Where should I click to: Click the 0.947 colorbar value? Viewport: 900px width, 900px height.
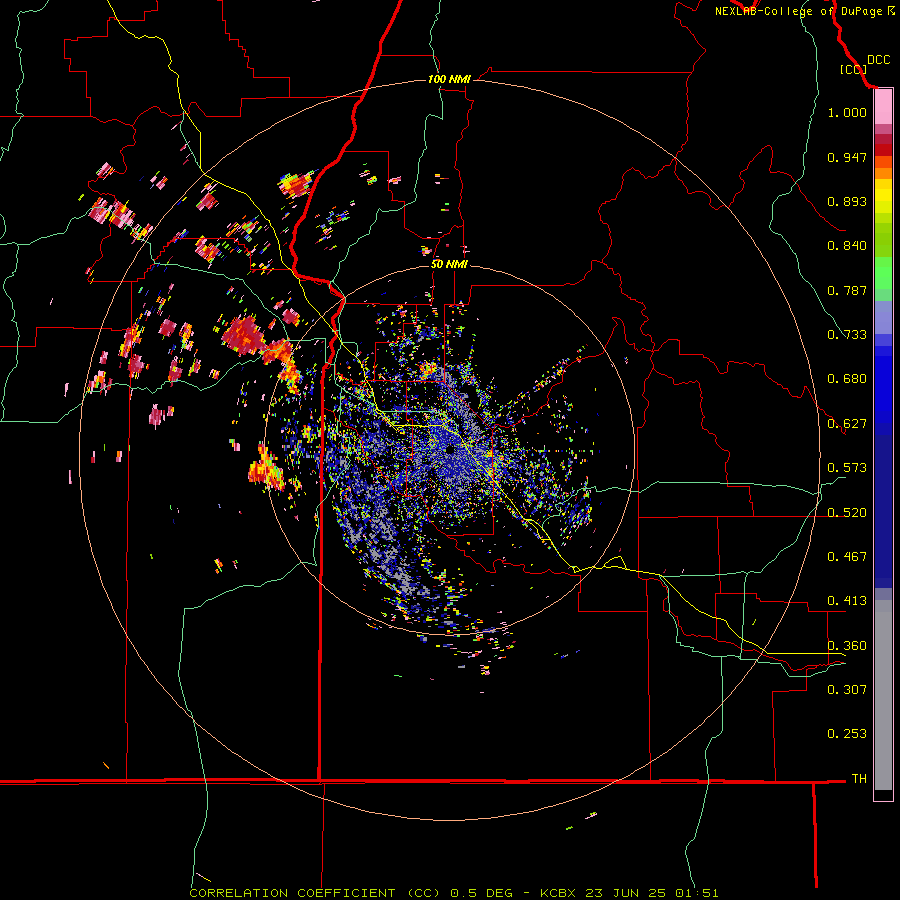tap(847, 157)
